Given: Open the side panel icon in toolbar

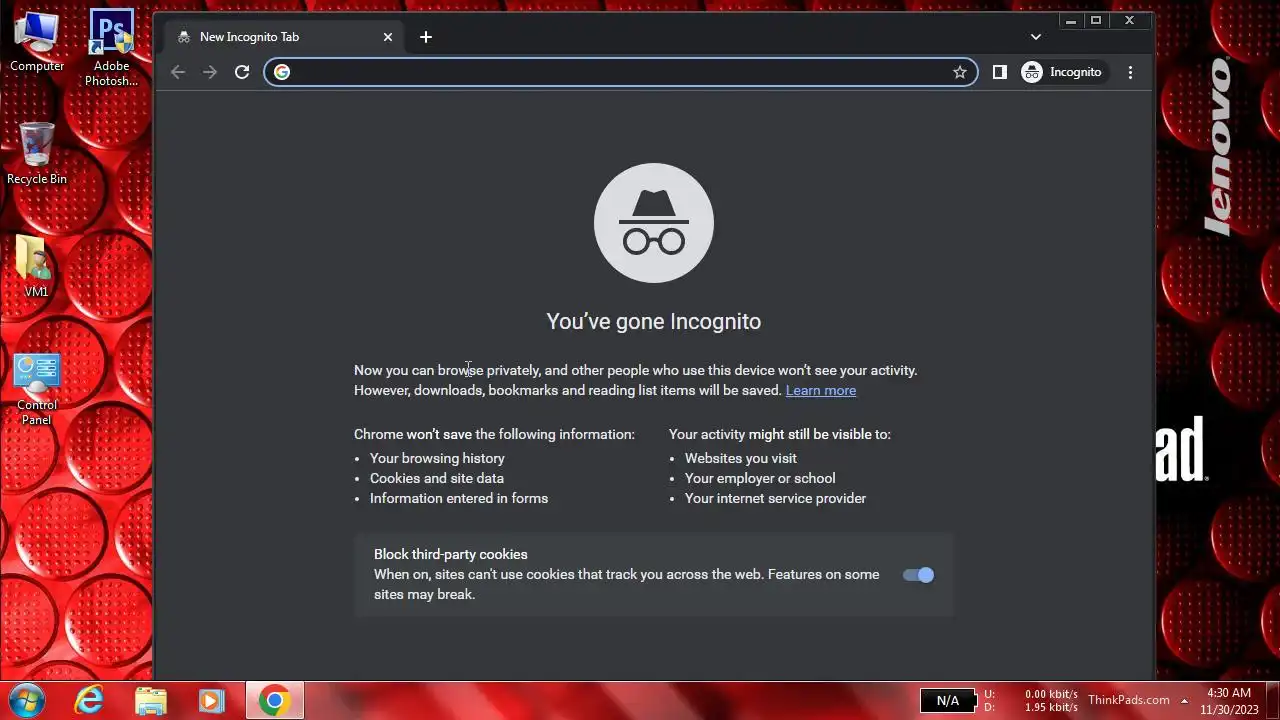Looking at the screenshot, I should pos(999,72).
